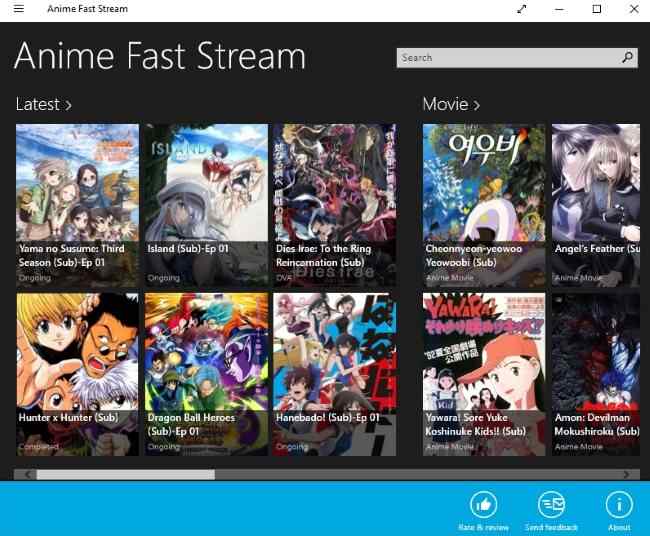The height and width of the screenshot is (536, 650).
Task: Expand the Latest section
Action: (44, 104)
